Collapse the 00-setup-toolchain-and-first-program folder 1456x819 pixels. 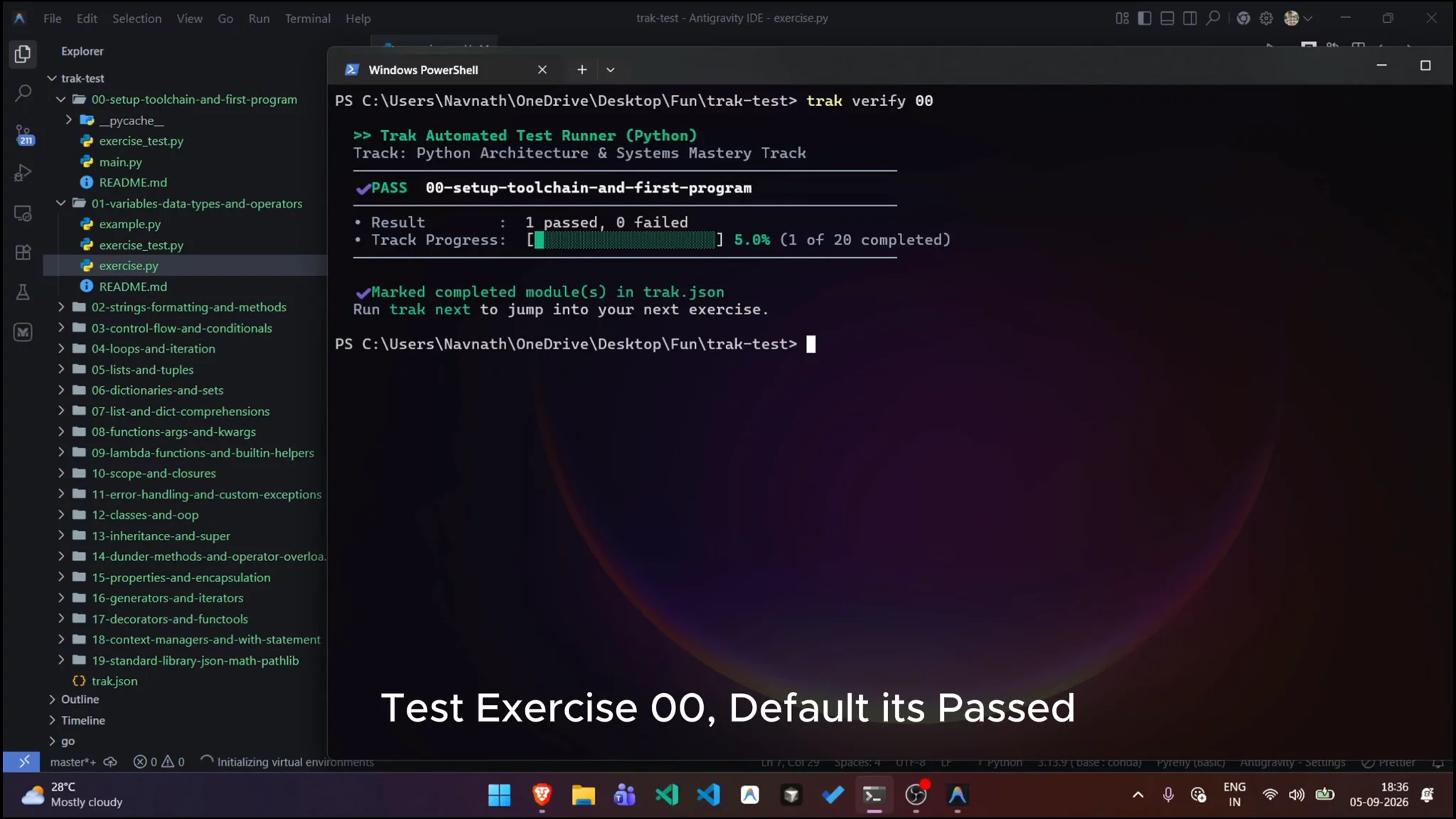pos(61,100)
